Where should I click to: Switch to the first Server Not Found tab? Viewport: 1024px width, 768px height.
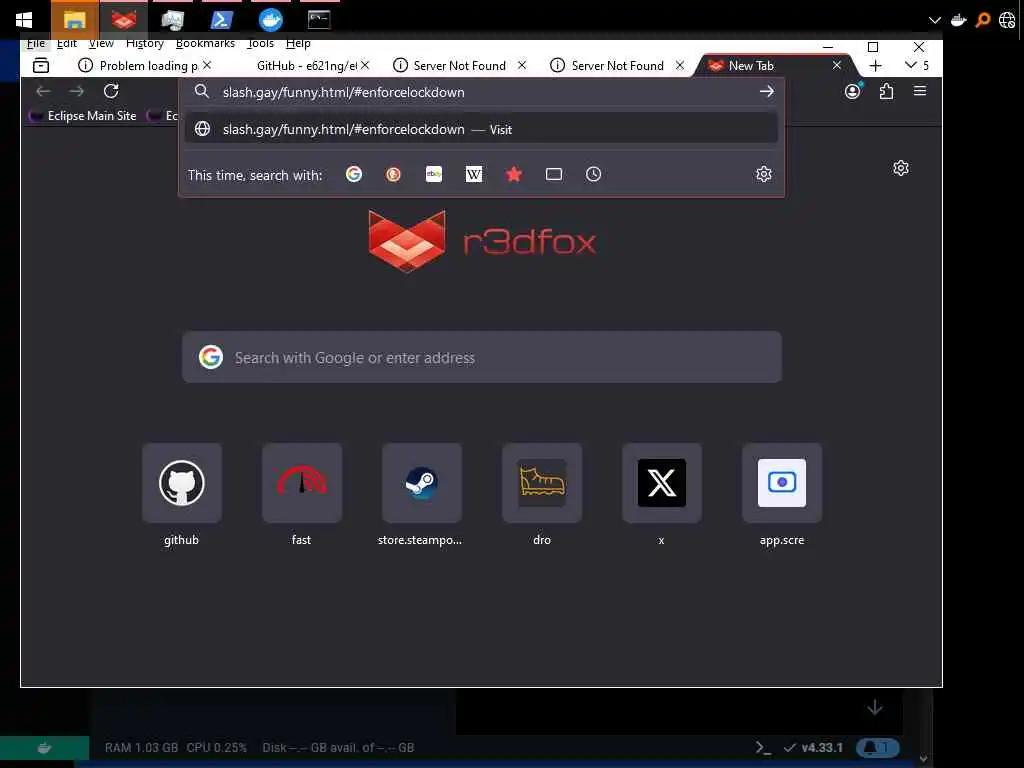coord(458,65)
